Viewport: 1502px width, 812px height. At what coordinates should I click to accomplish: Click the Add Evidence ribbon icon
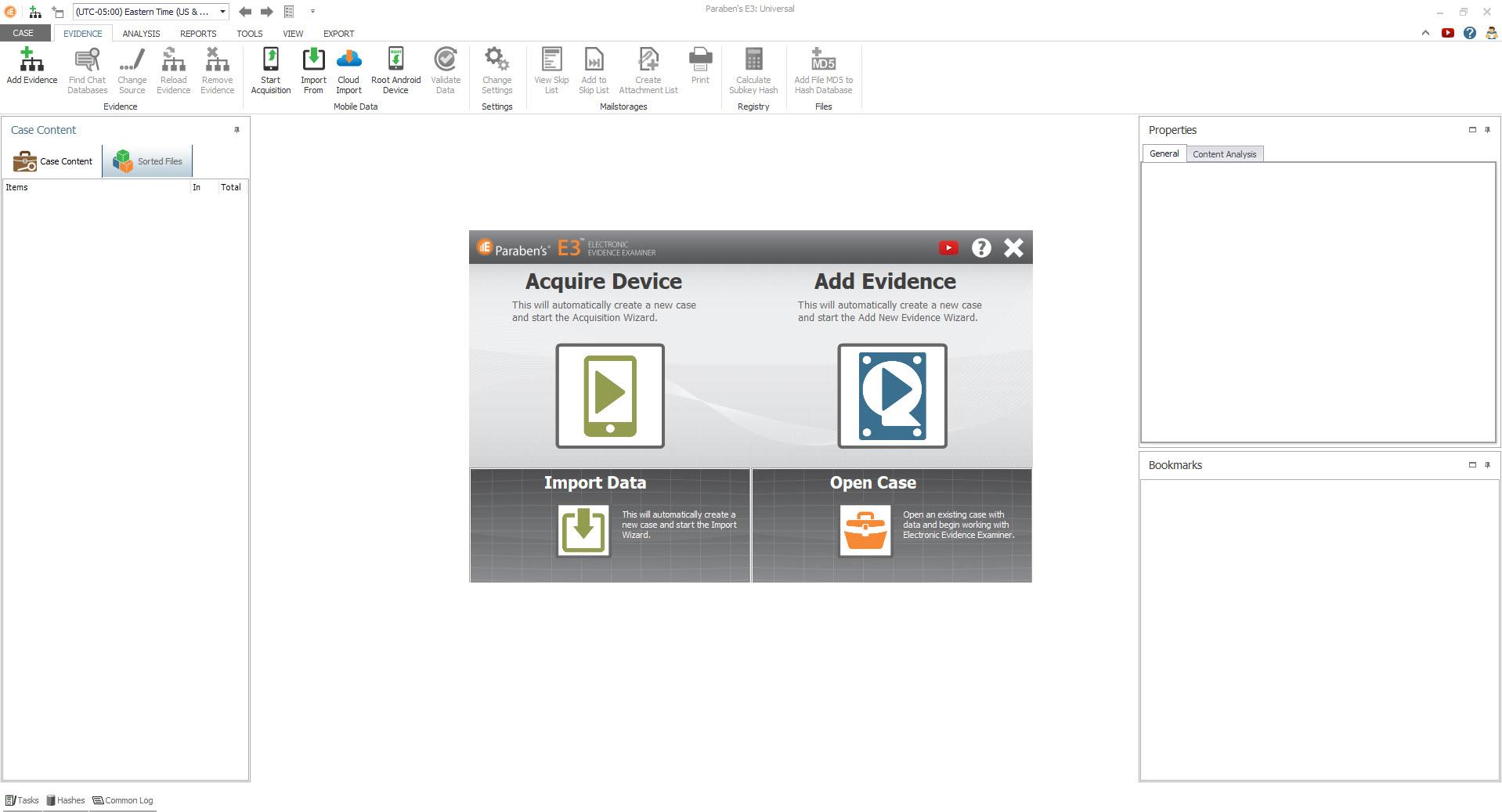[x=31, y=66]
